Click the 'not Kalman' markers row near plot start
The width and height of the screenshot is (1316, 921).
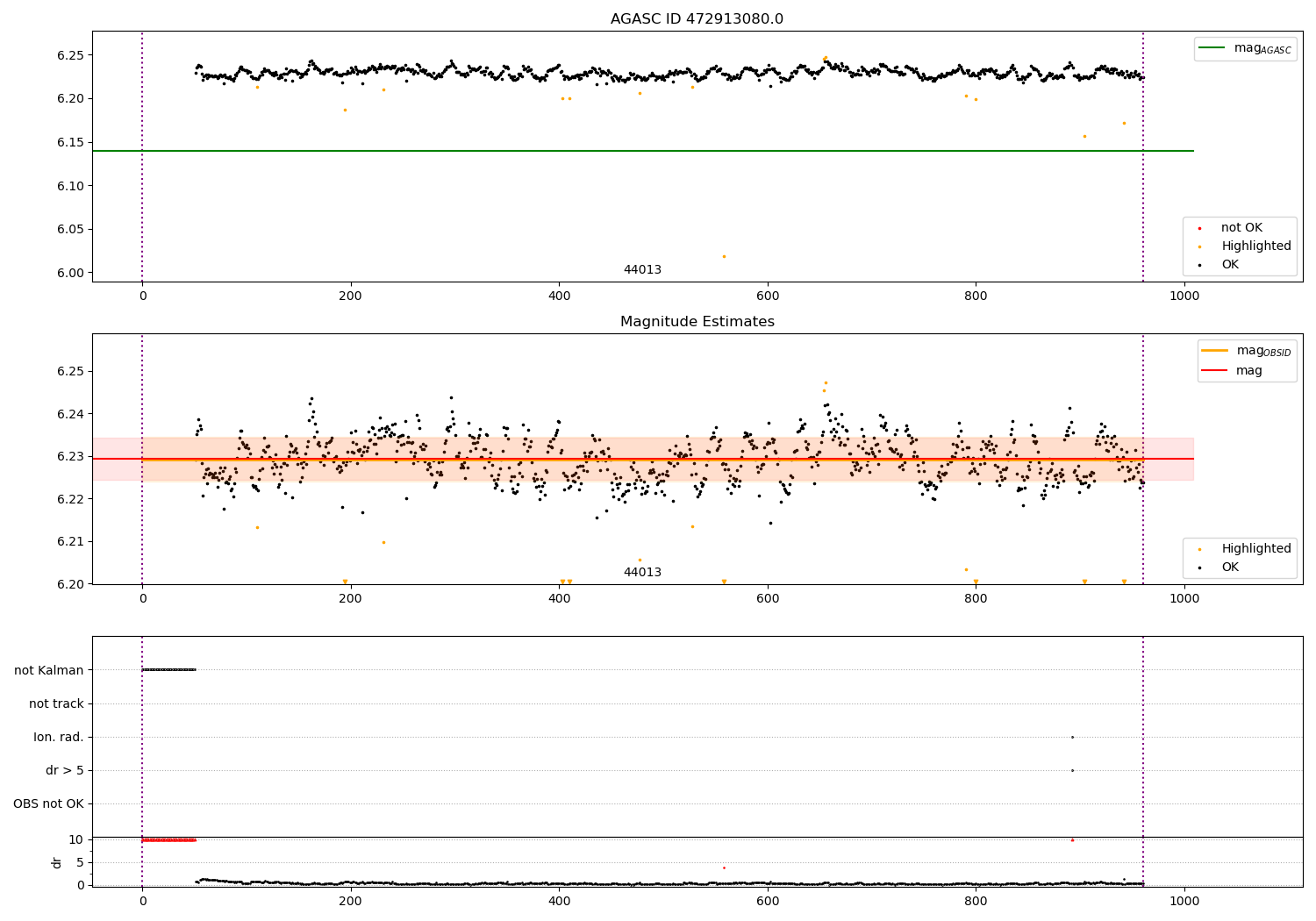[x=168, y=669]
